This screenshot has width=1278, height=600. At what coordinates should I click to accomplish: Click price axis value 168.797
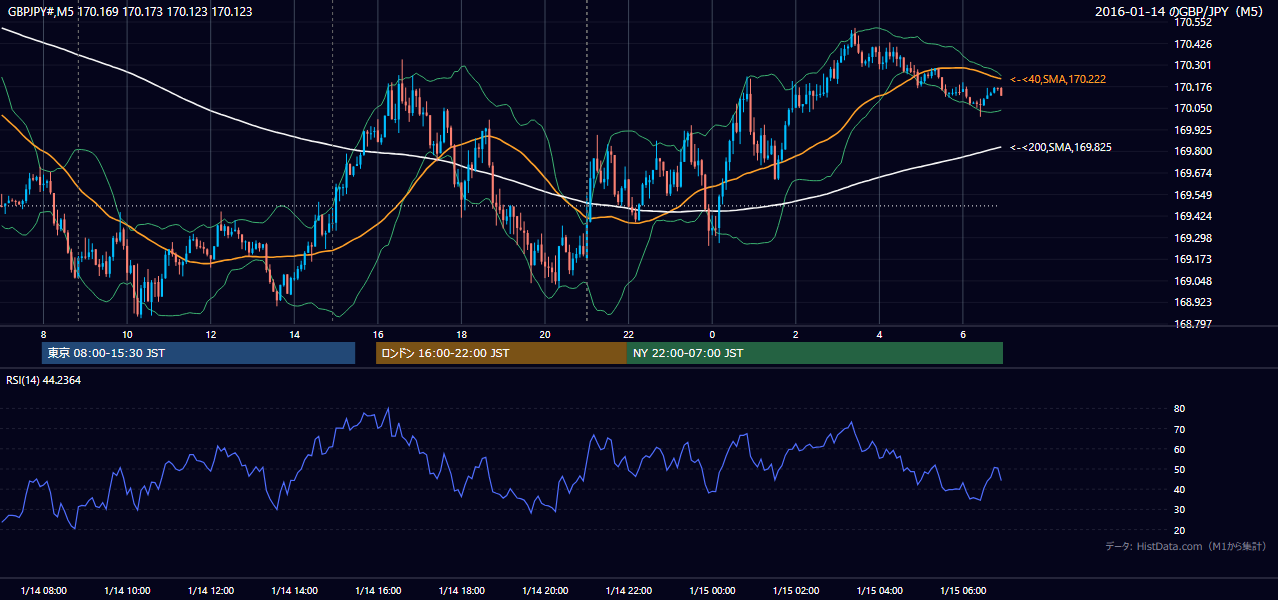(x=1193, y=324)
